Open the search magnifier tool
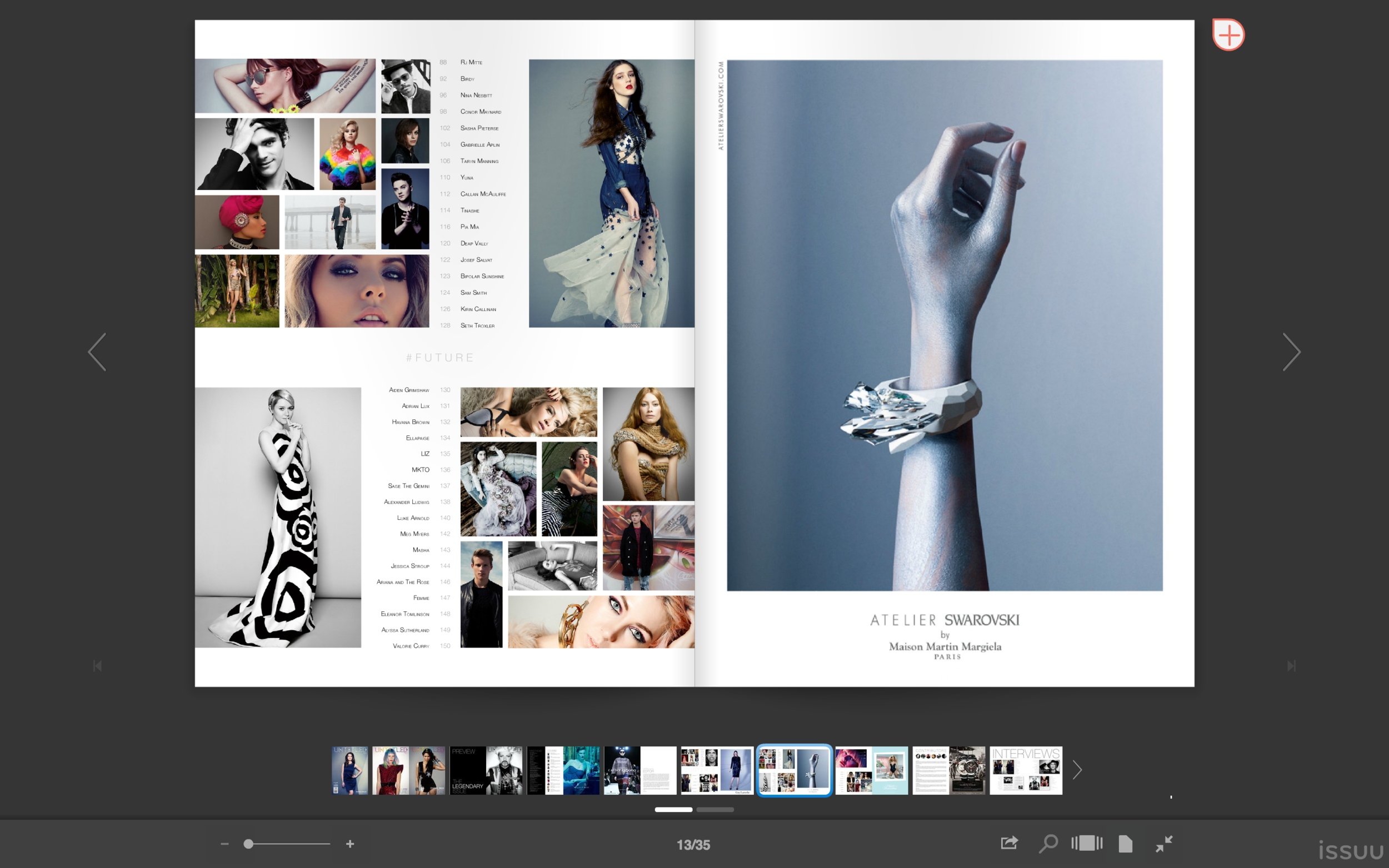This screenshot has height=868, width=1389. tap(1048, 844)
